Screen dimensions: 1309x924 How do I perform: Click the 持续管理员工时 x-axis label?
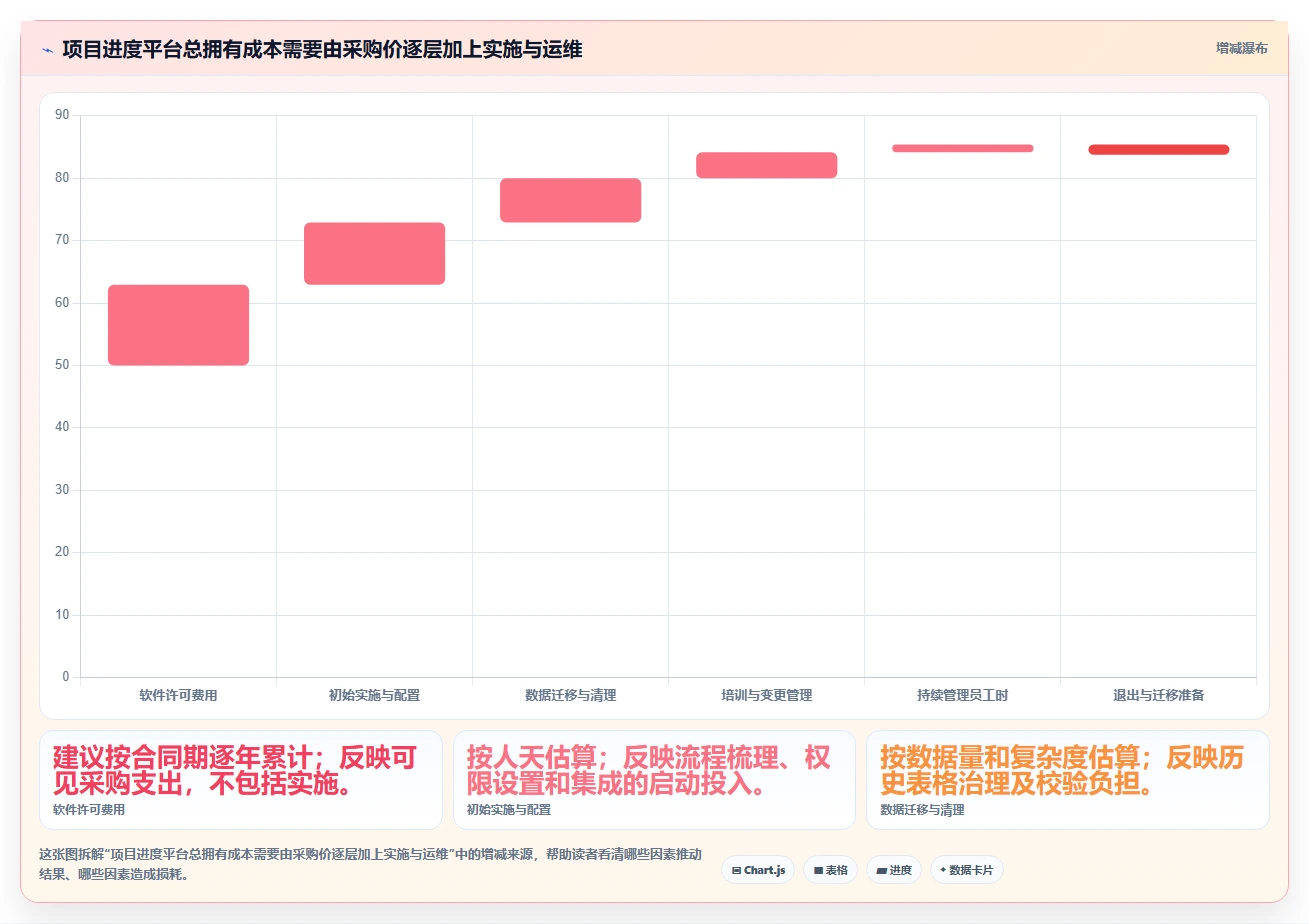click(962, 695)
